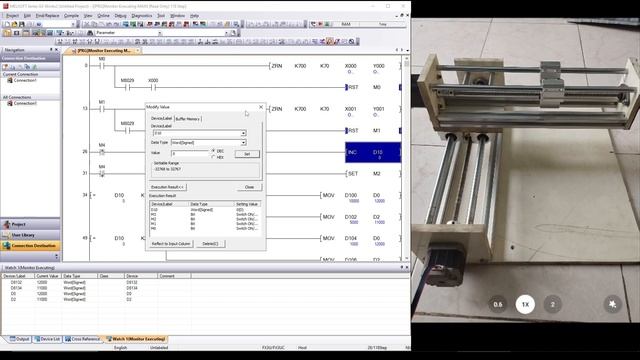Switch to Buffer Memory tab in Modify Value

[x=188, y=119]
